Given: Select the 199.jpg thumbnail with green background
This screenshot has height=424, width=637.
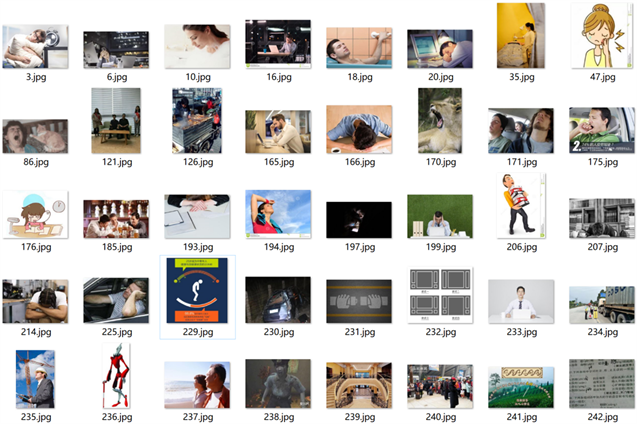Looking at the screenshot, I should click(x=440, y=216).
